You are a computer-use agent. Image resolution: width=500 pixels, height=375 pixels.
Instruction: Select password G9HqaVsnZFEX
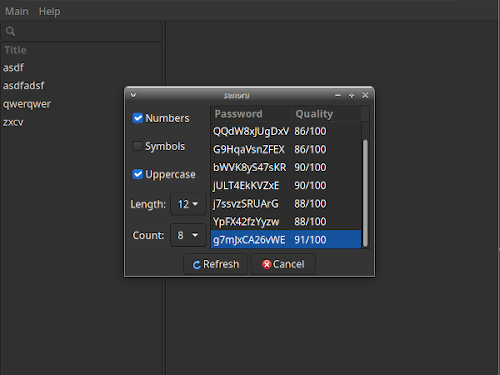[x=286, y=149]
